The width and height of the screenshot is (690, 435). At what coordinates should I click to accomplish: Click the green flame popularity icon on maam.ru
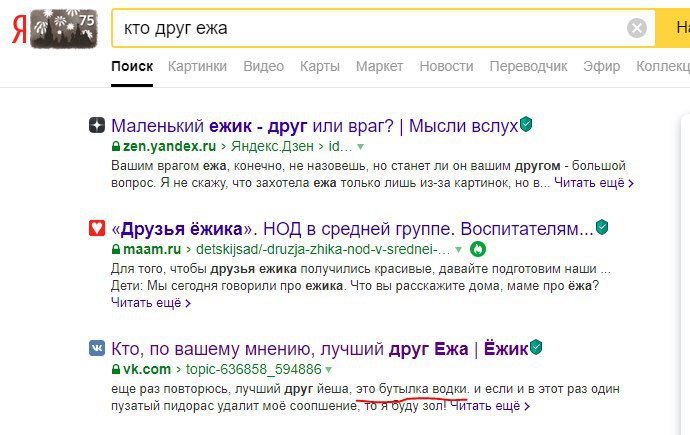[477, 249]
